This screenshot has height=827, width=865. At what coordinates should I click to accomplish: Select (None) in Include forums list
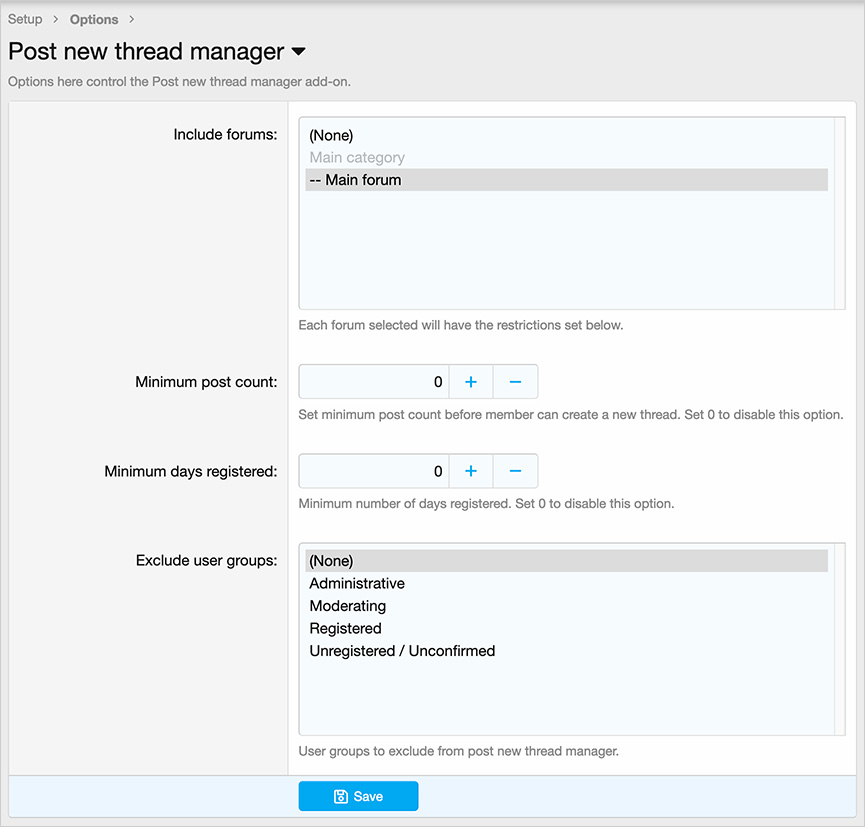click(x=331, y=135)
